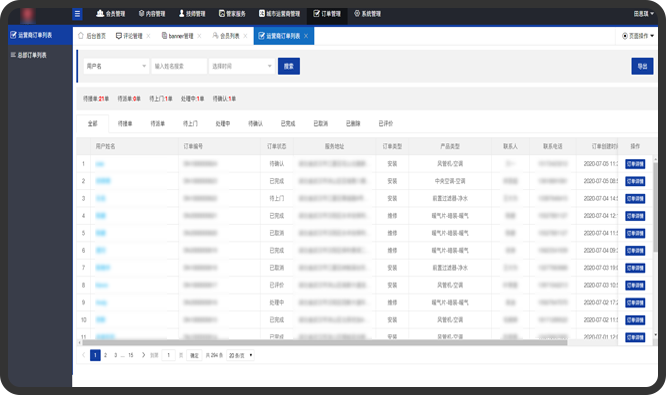
Task: Click the 用户姓名 column header
Action: tap(105, 146)
